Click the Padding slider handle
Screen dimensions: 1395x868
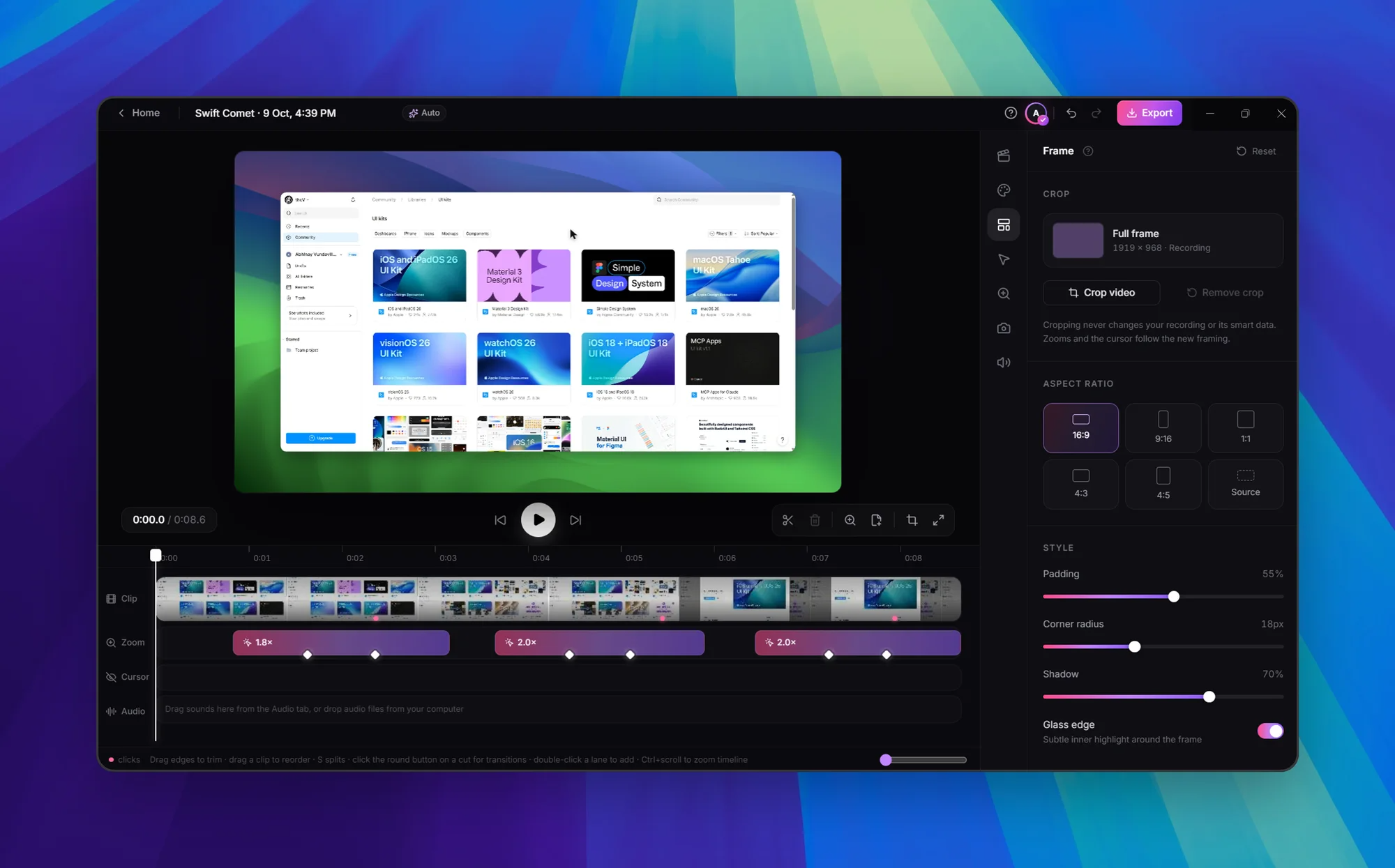(1174, 597)
